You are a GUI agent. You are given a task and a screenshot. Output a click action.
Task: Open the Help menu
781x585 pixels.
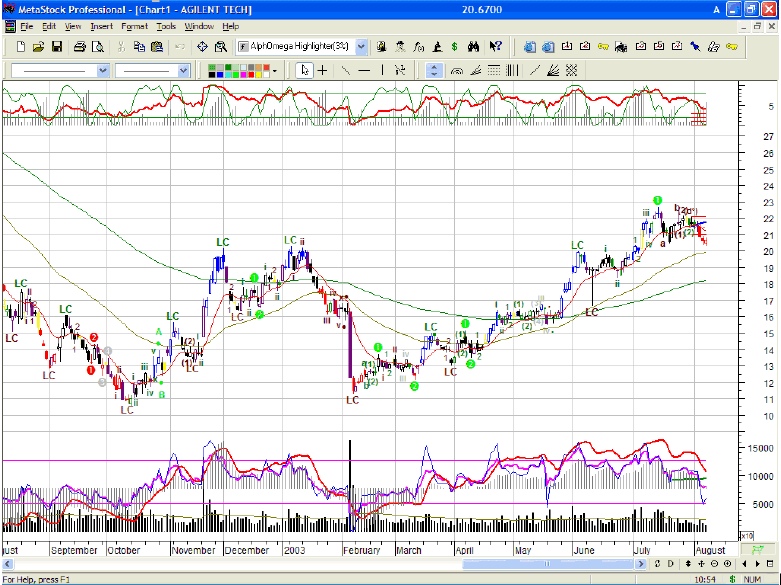click(231, 26)
